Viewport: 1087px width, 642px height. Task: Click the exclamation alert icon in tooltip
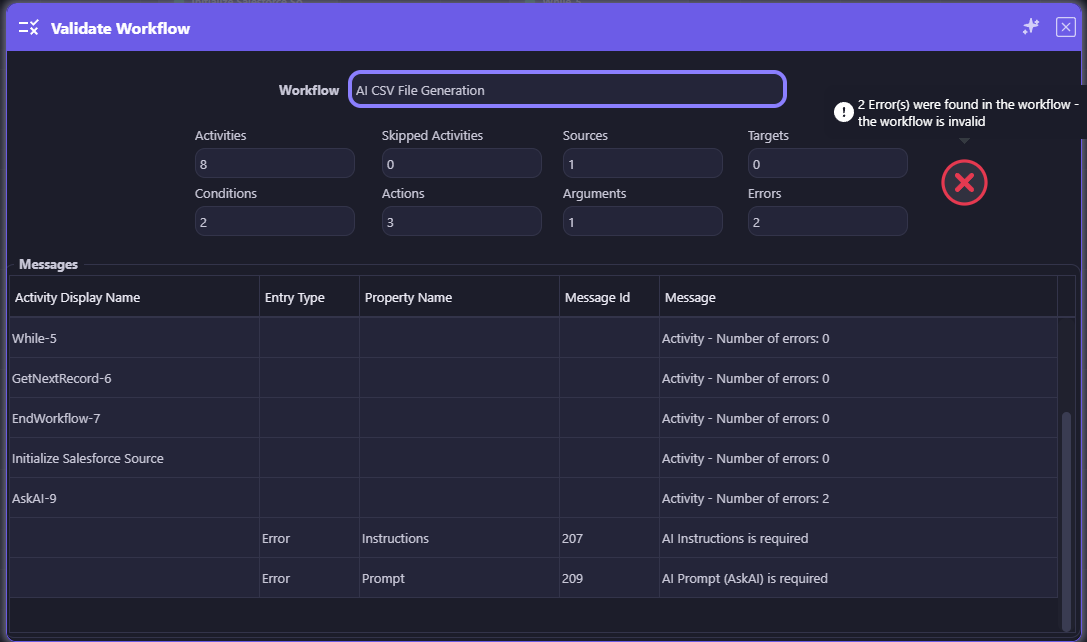(x=843, y=112)
